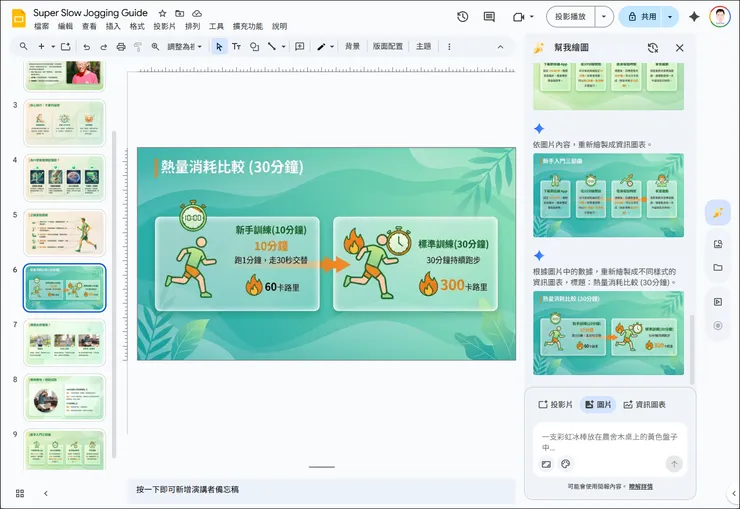The width and height of the screenshot is (740, 509).
Task: Insert a shape
Action: coord(254,46)
